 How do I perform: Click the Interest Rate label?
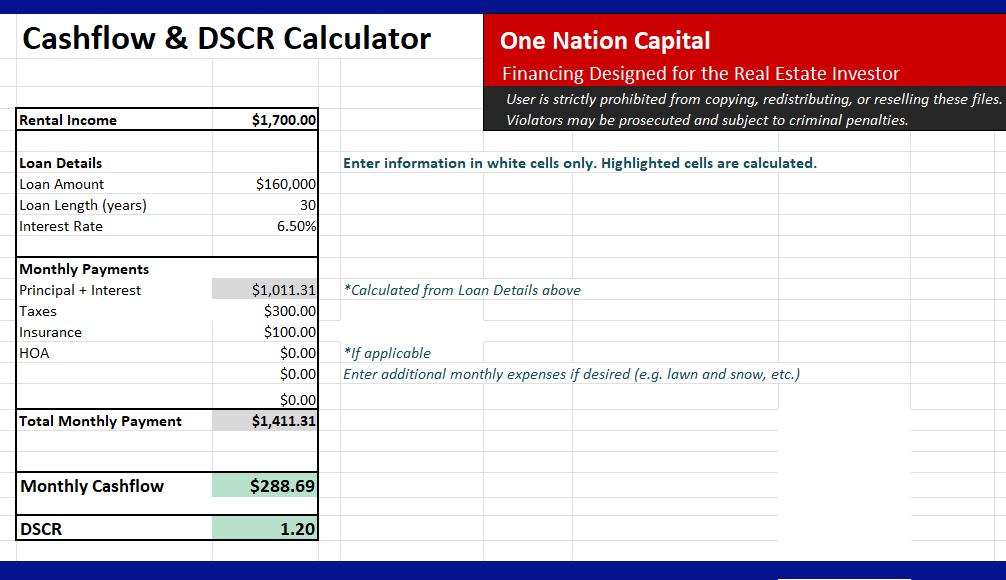[x=61, y=226]
